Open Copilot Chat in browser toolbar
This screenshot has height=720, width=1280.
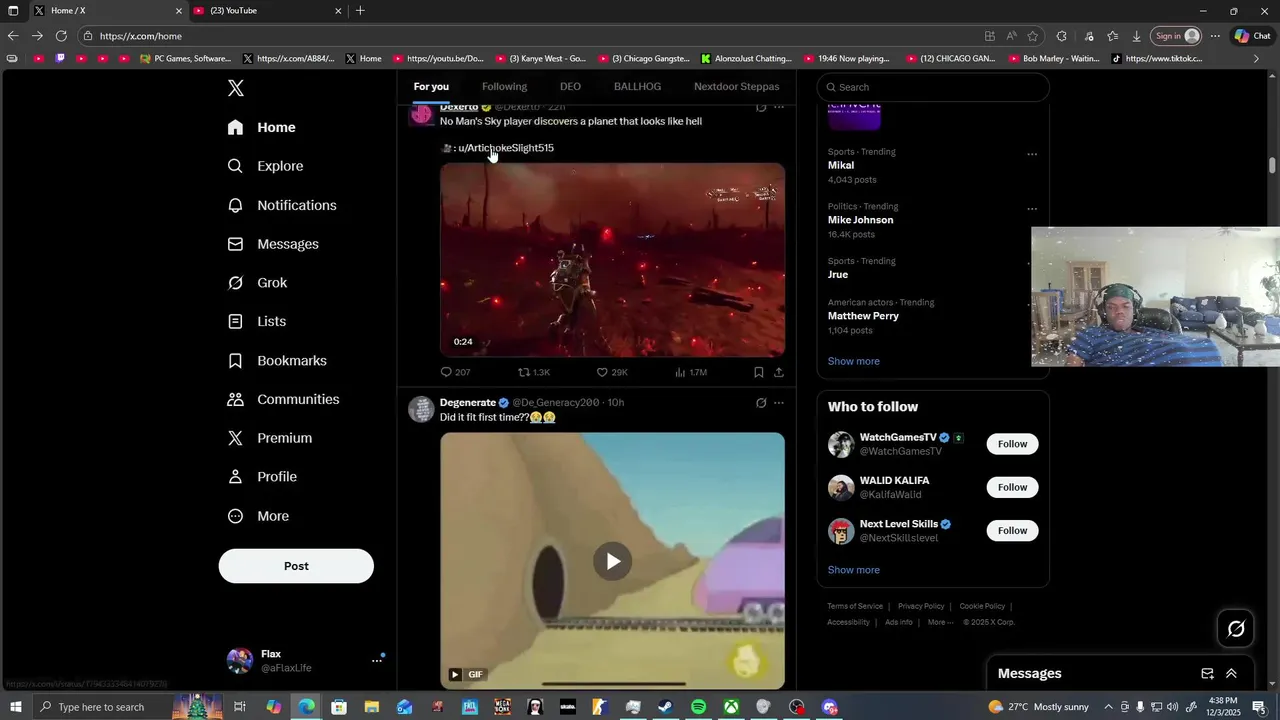[x=1252, y=36]
